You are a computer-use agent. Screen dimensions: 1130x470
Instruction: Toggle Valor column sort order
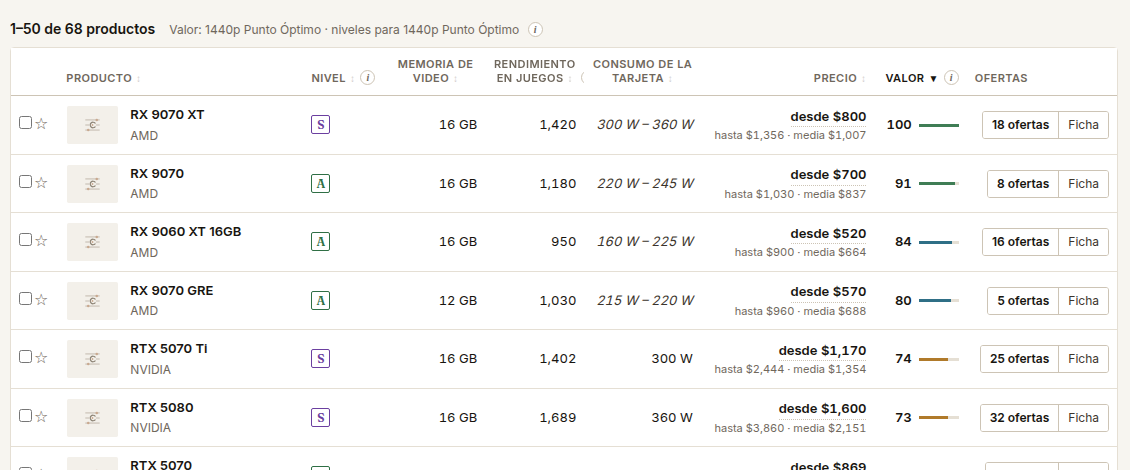912,78
